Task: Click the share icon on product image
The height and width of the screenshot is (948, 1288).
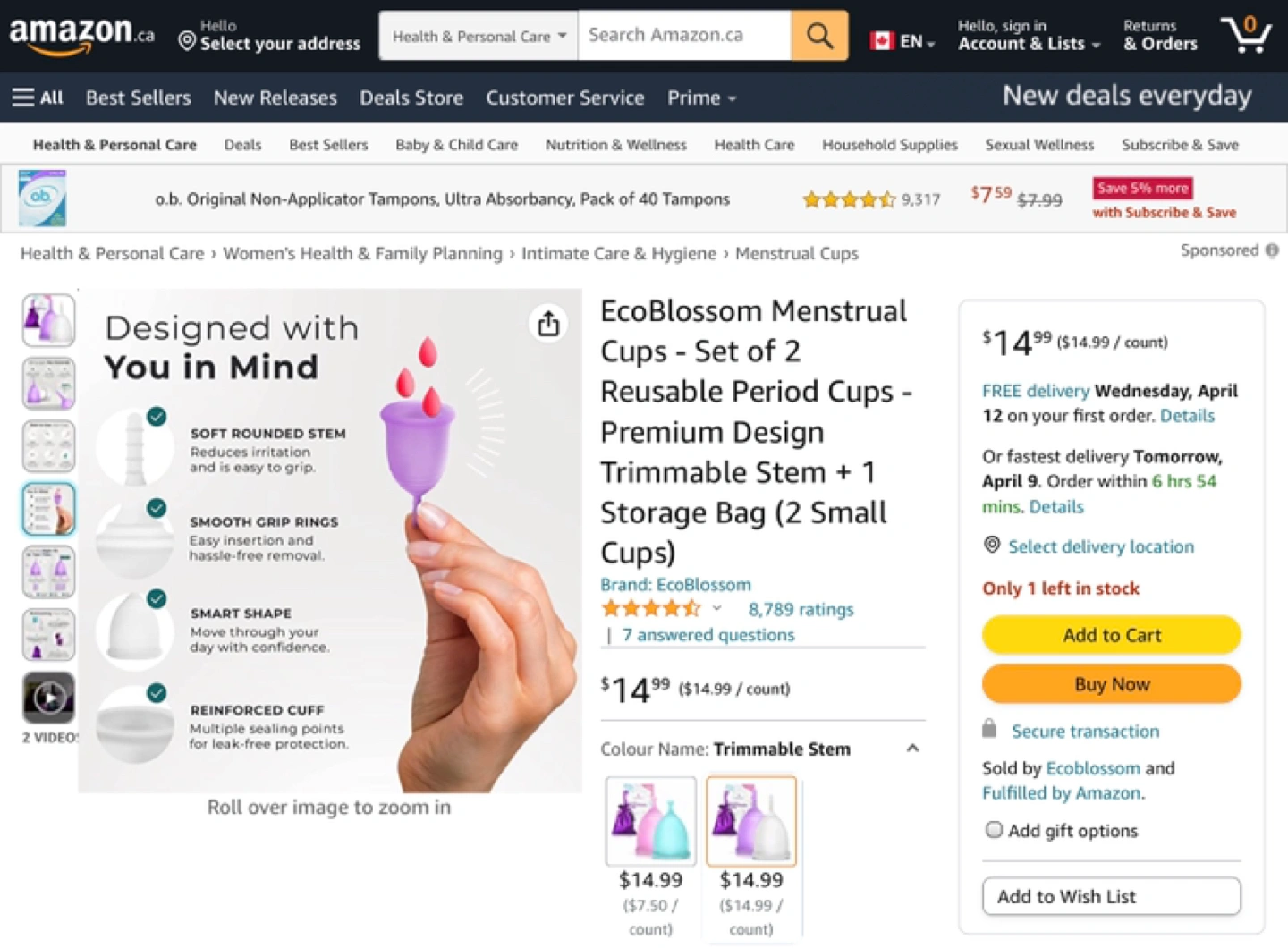Action: [548, 324]
